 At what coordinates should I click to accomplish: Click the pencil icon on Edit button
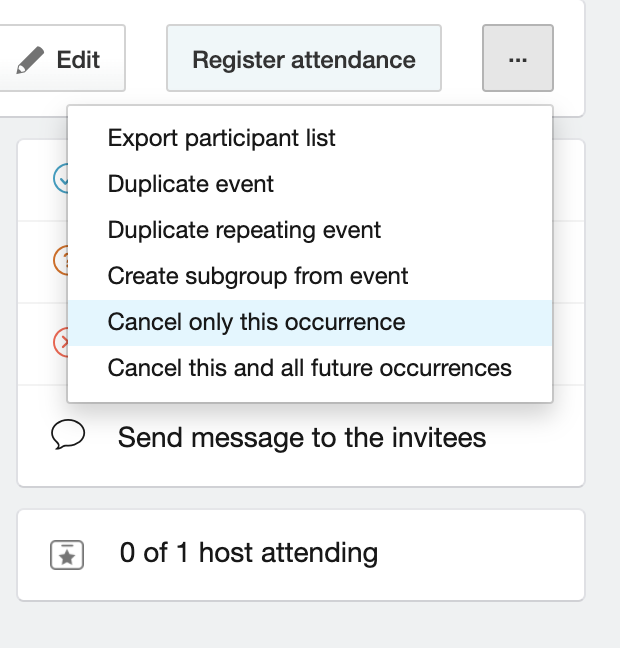30,60
